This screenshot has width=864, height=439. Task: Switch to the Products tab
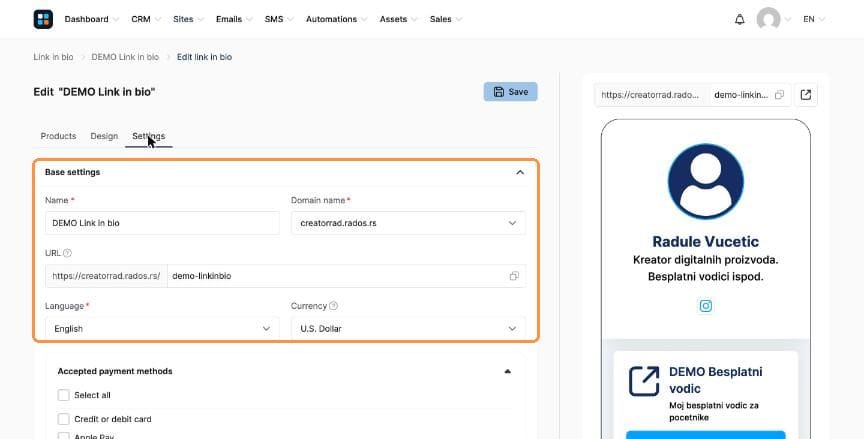(x=58, y=136)
